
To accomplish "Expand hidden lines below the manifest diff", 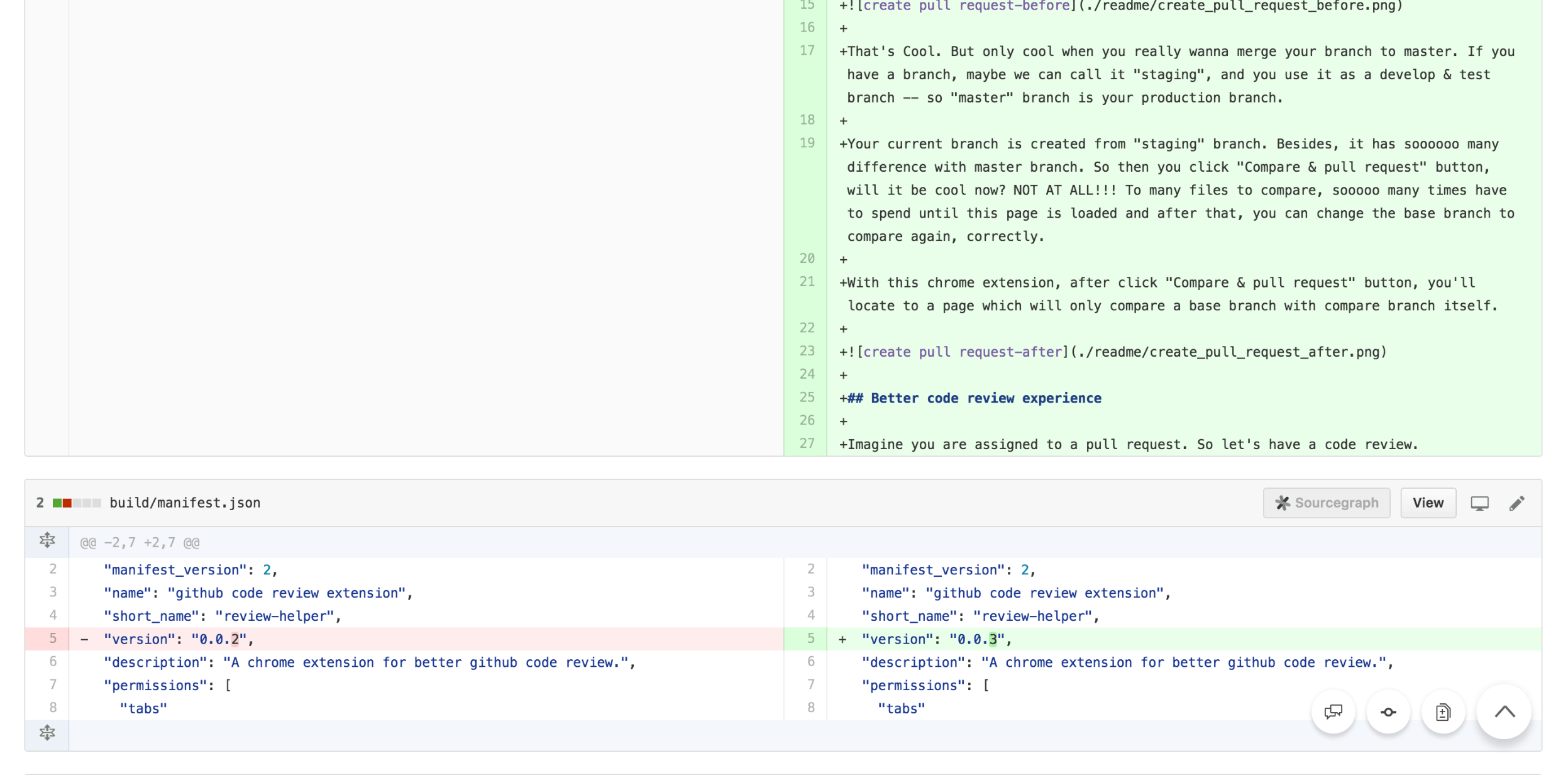I will tap(47, 733).
